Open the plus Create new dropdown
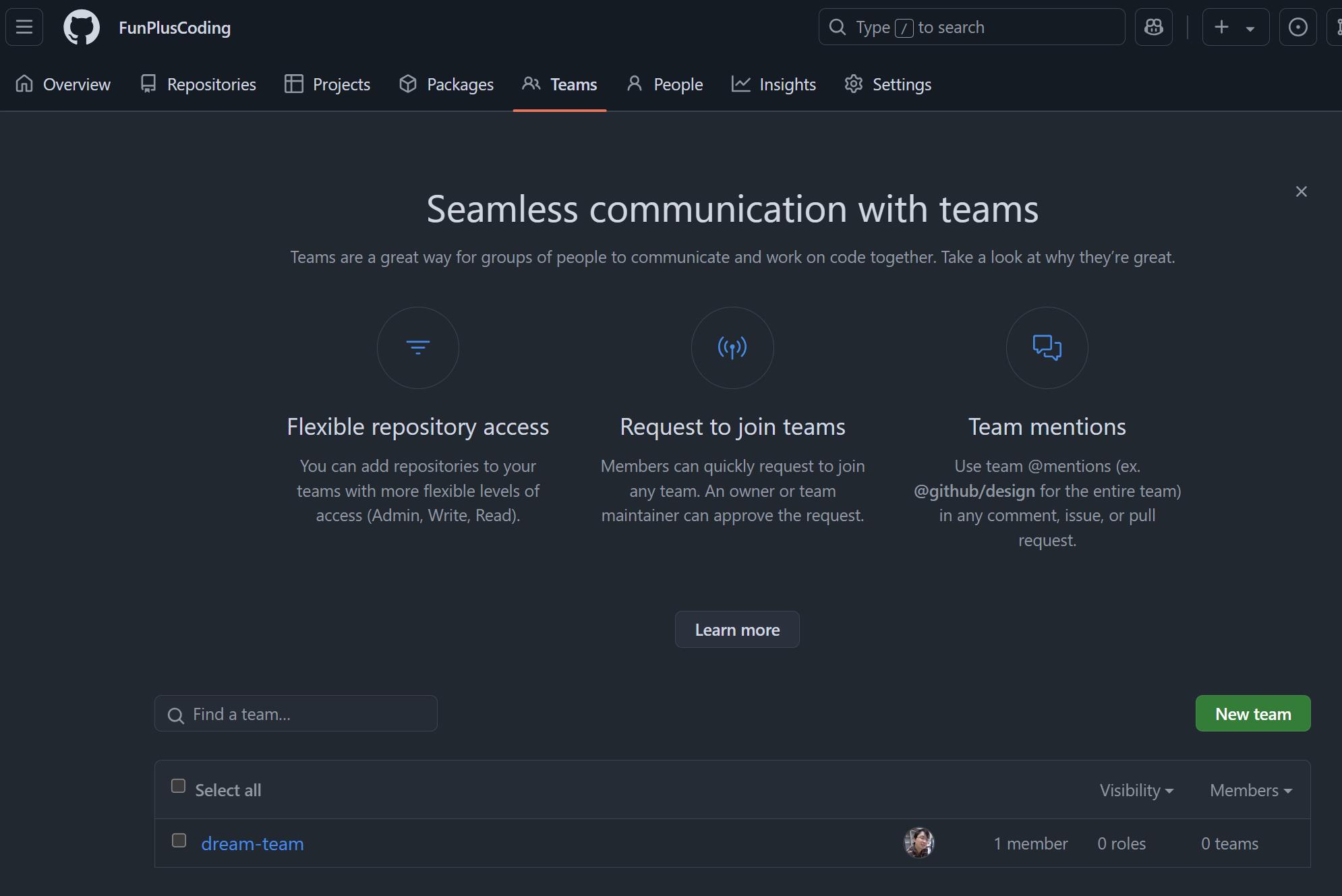This screenshot has width=1342, height=896. (1235, 27)
